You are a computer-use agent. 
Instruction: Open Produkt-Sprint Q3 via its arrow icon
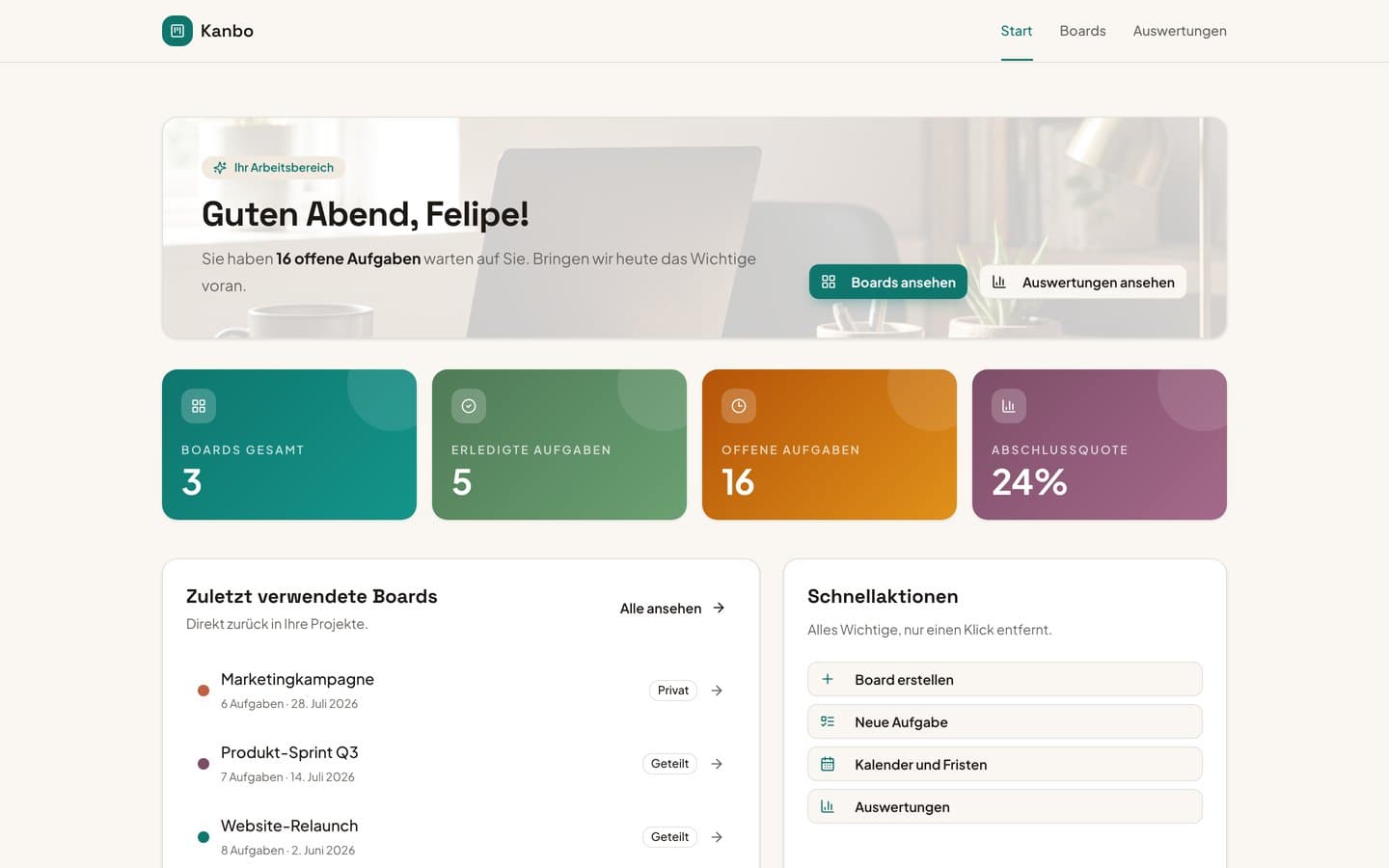click(x=717, y=764)
